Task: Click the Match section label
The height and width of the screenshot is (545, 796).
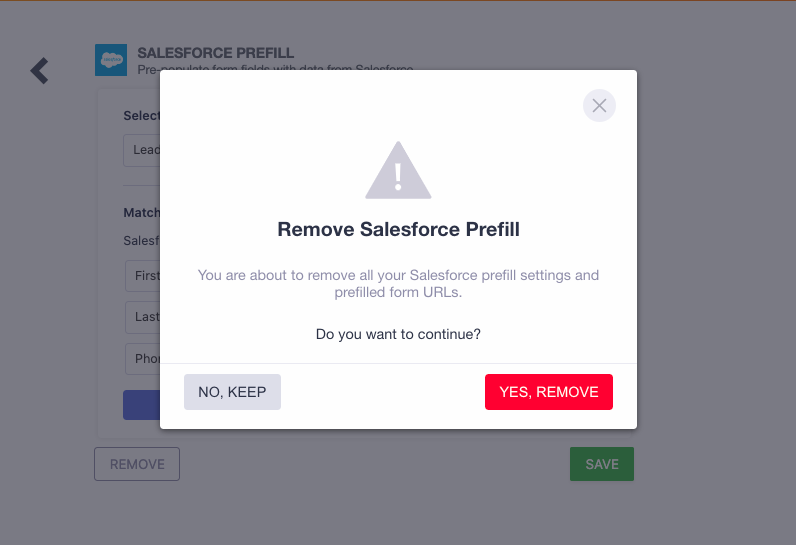Action: click(x=141, y=213)
